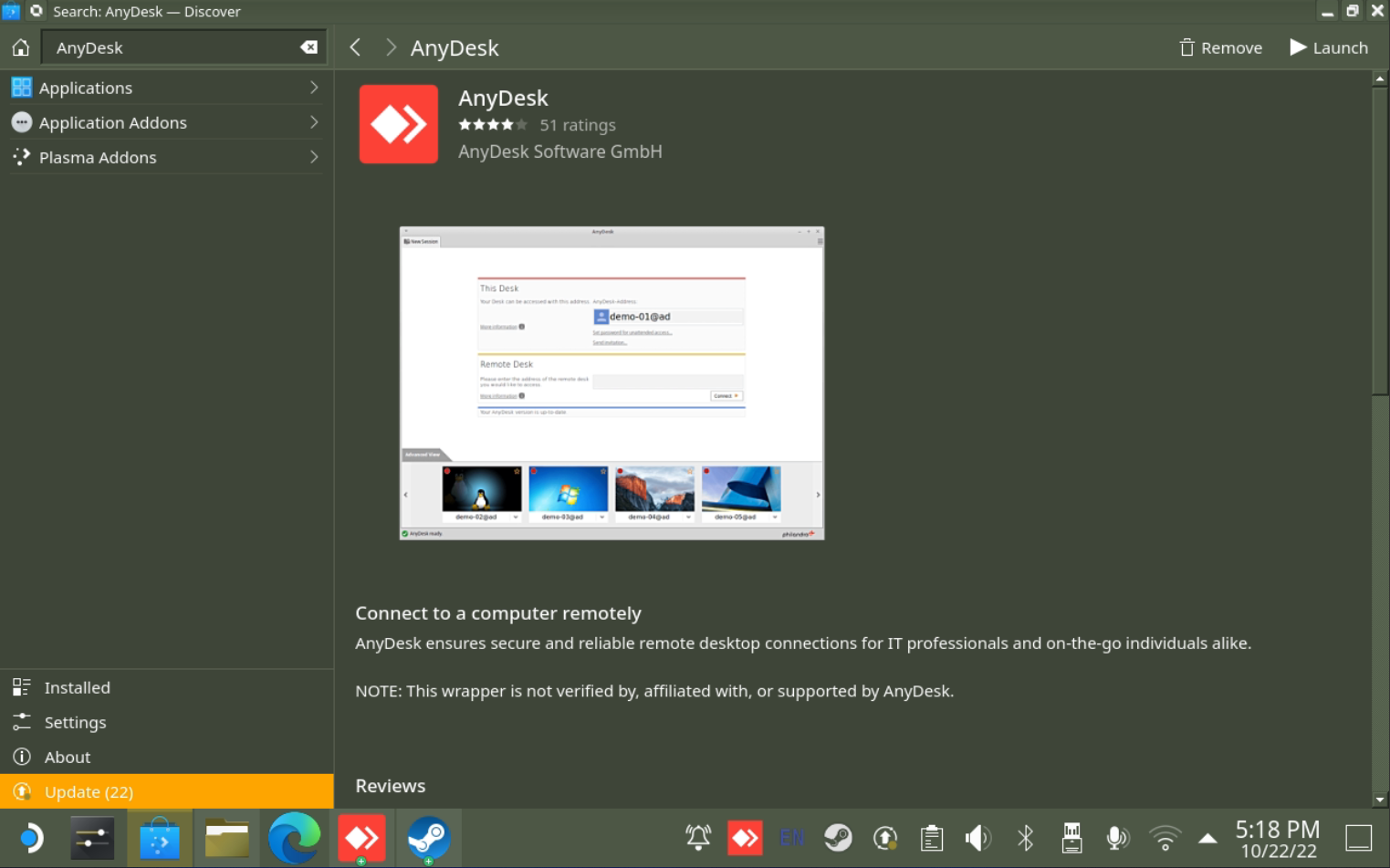Click the pin icon in the title bar
Screen dimensions: 1390x868
pyautogui.click(x=37, y=11)
